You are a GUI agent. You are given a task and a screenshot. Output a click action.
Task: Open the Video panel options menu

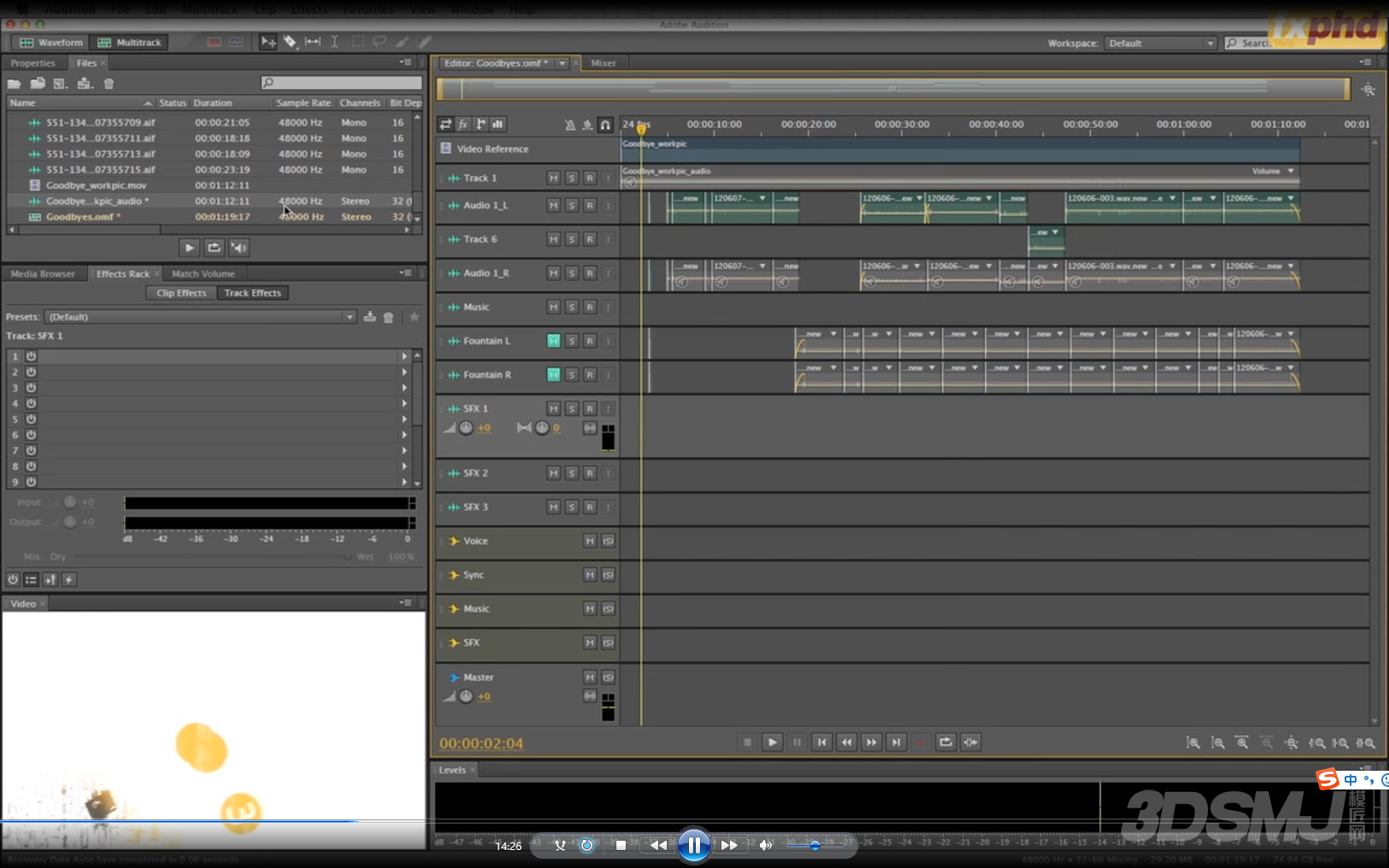(x=406, y=603)
